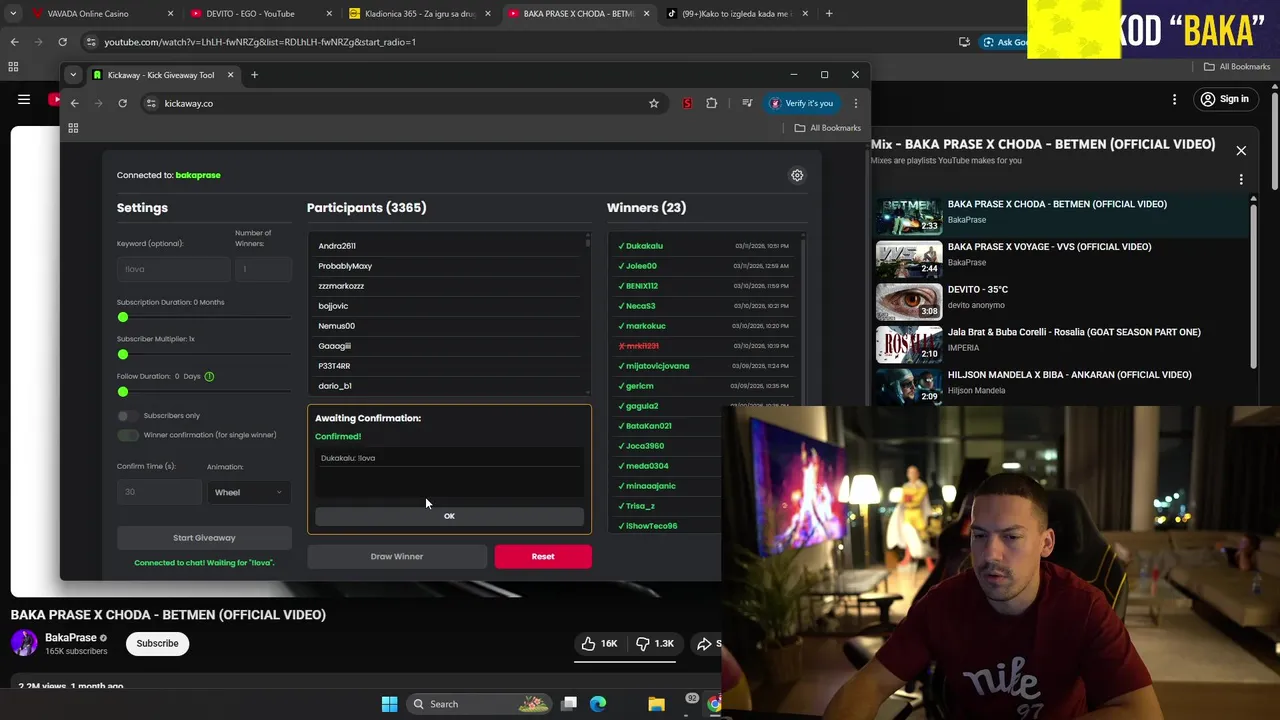Click the Draw Winner button
This screenshot has height=720, width=1280.
[397, 556]
